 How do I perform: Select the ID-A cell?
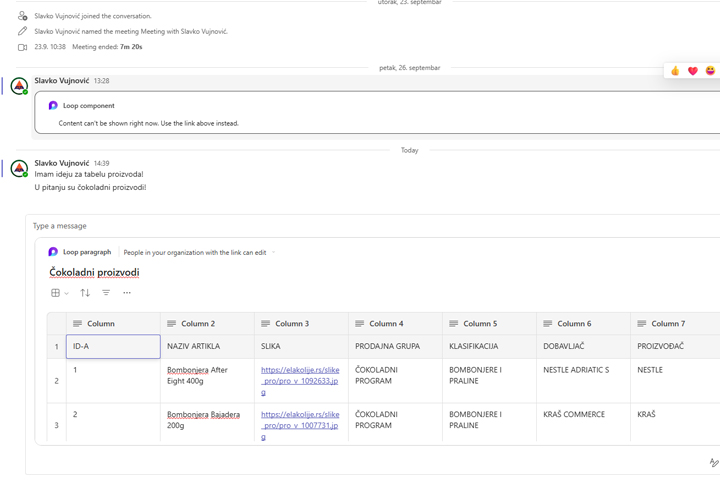pos(112,346)
